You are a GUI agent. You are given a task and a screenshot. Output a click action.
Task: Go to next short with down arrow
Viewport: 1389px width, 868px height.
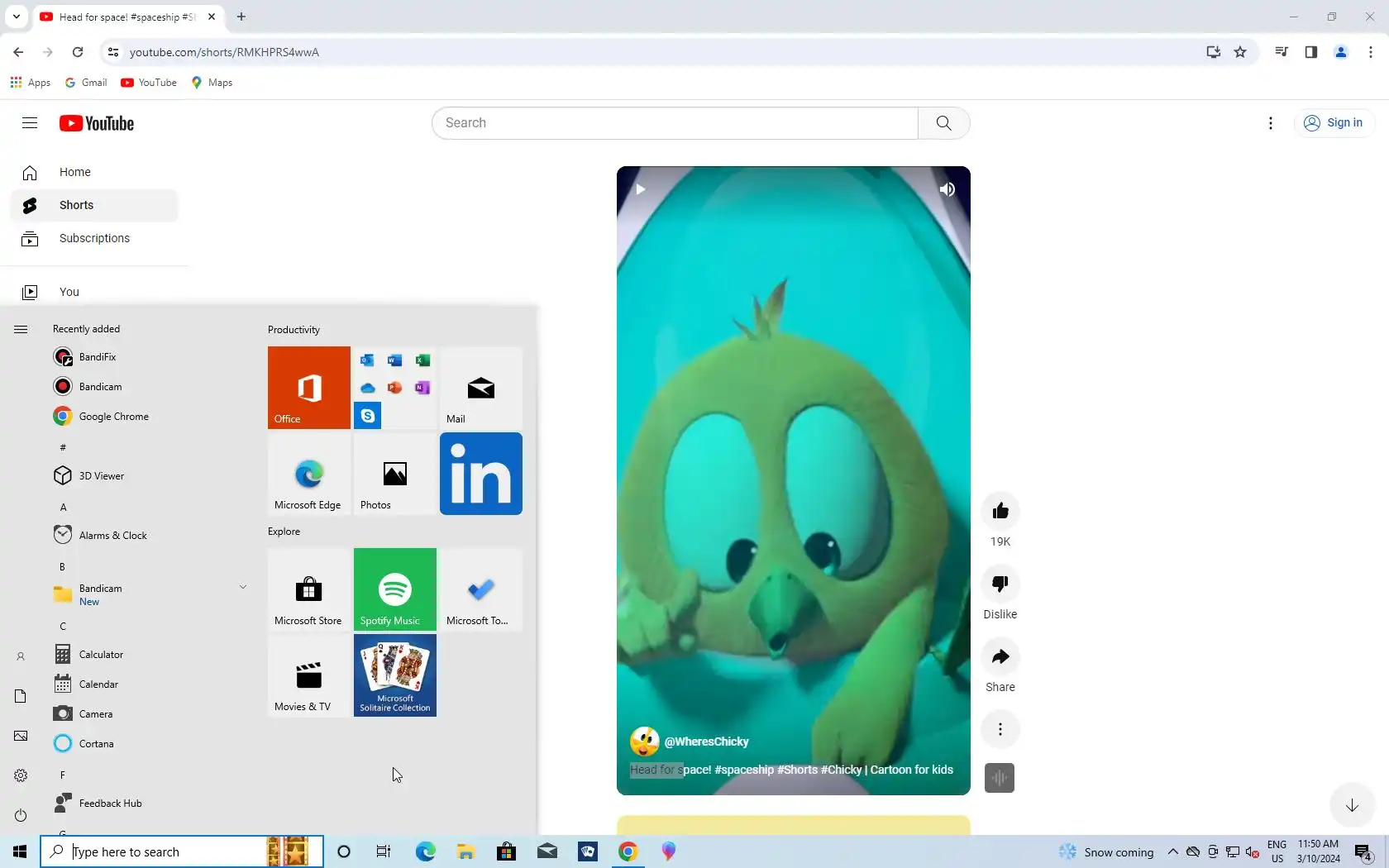(x=1352, y=805)
